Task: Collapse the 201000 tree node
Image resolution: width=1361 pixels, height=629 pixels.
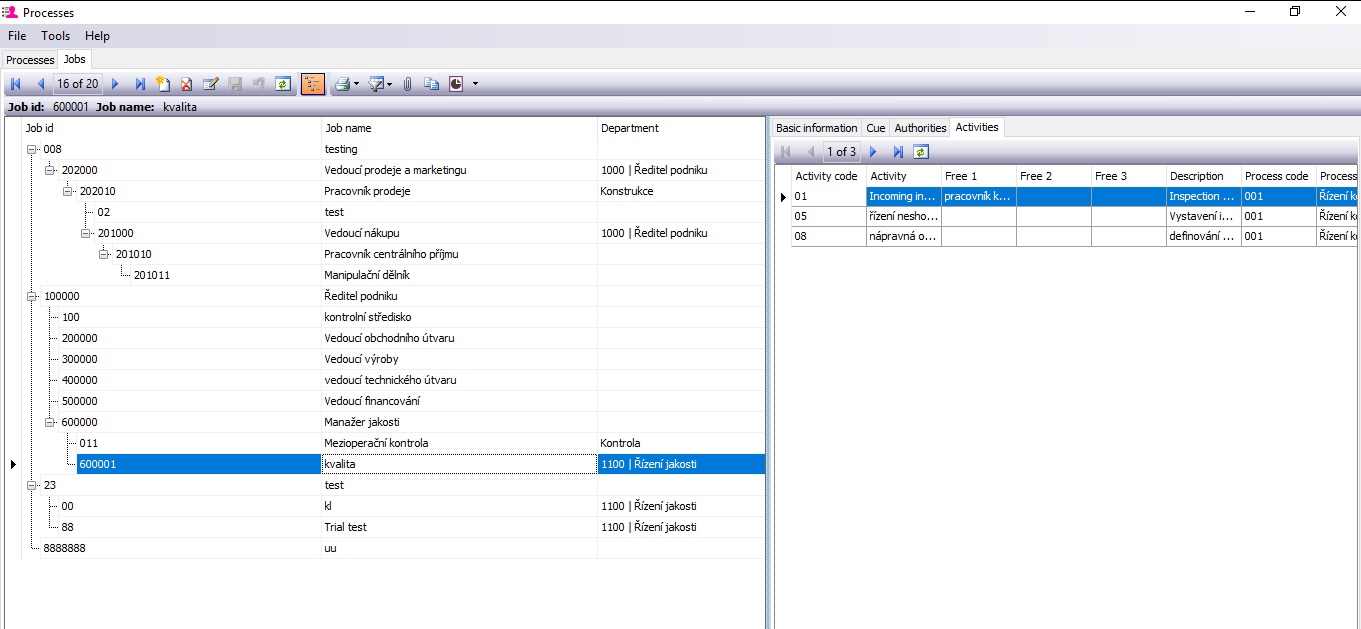Action: coord(86,233)
